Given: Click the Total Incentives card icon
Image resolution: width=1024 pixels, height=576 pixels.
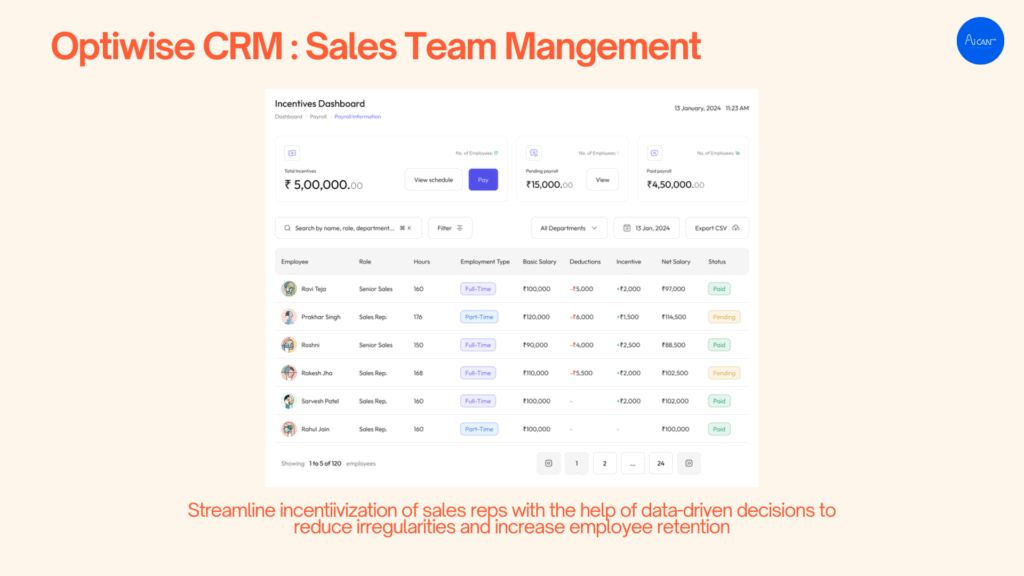Looking at the screenshot, I should 292,153.
